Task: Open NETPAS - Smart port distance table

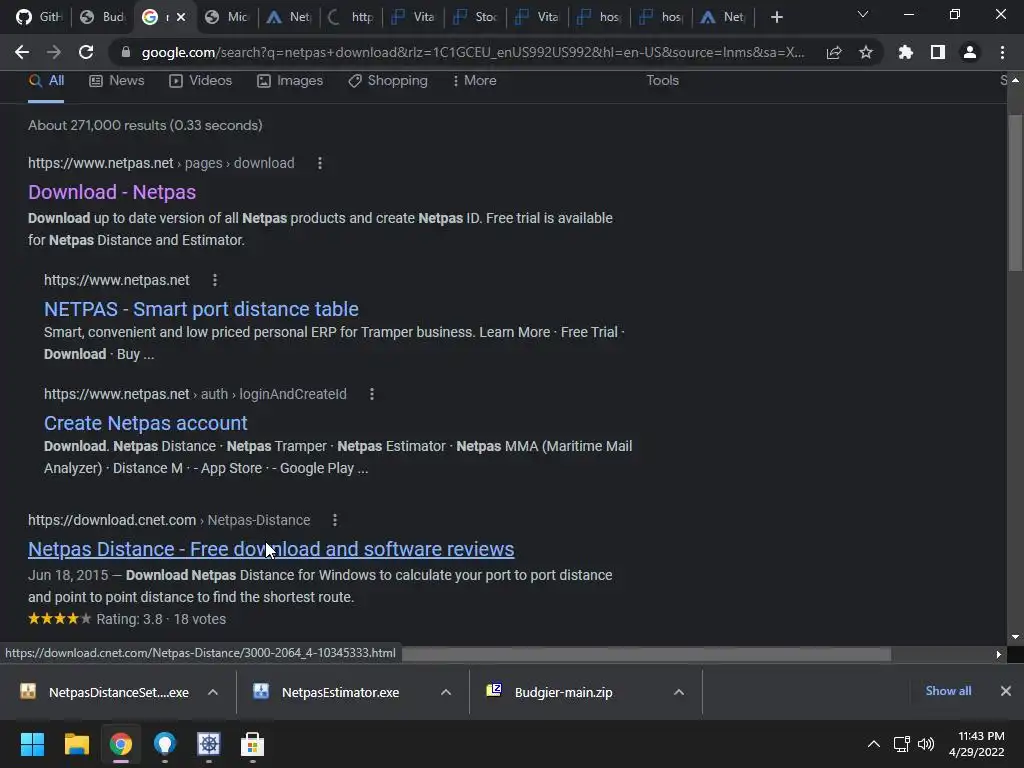Action: [x=201, y=309]
